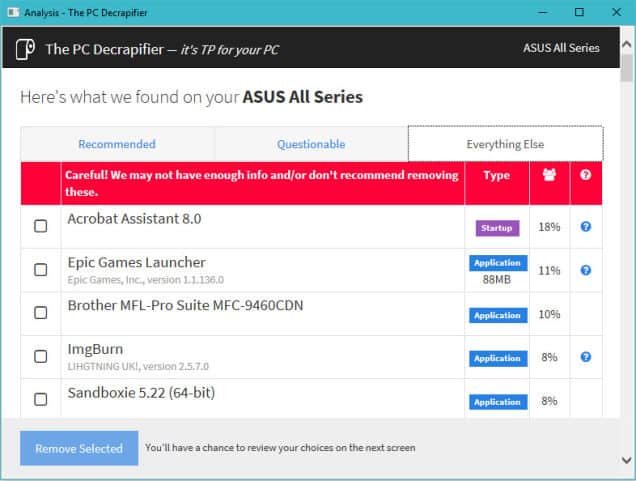Image resolution: width=636 pixels, height=481 pixels.
Task: Click the Application tag for Brother MFL-Pro Suite
Action: (498, 315)
